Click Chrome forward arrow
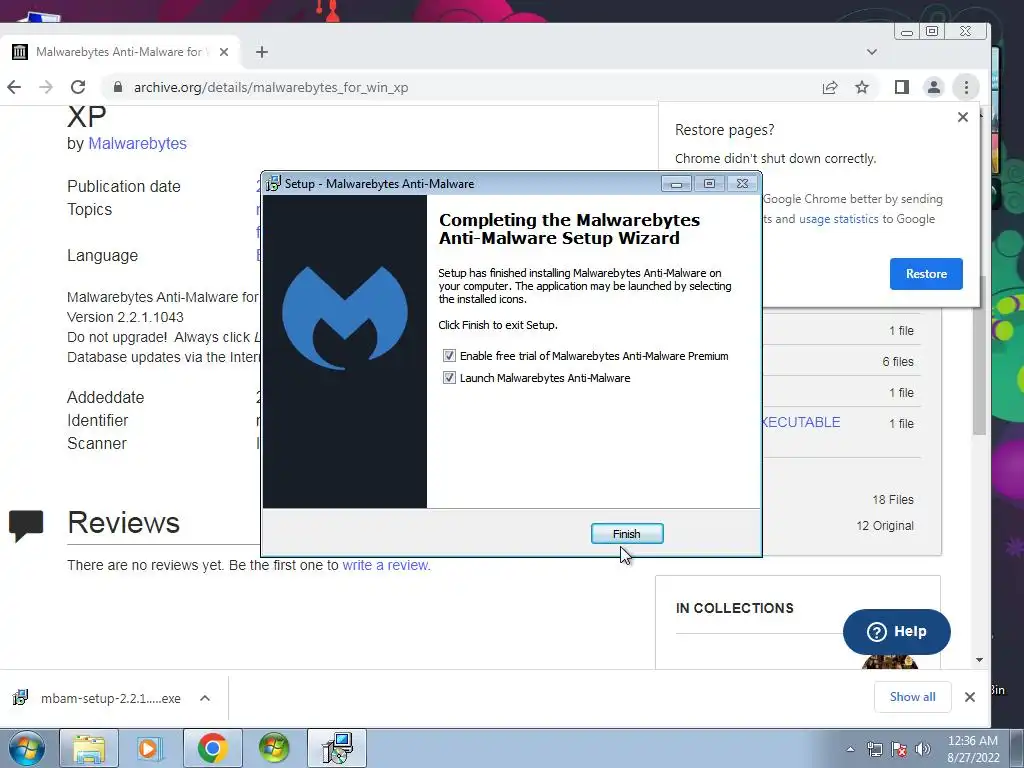1024x768 pixels. [x=46, y=87]
